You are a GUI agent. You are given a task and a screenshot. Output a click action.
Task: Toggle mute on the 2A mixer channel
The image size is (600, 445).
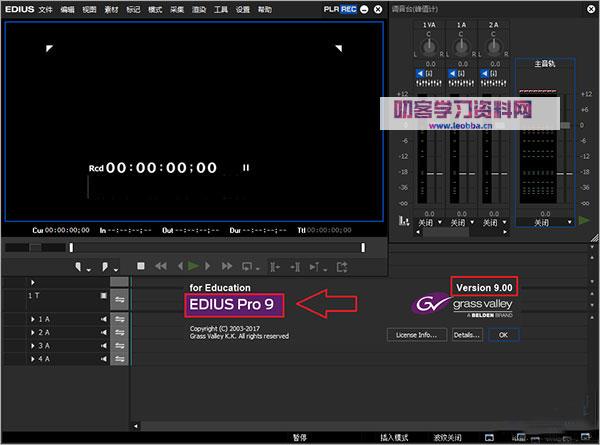click(485, 73)
